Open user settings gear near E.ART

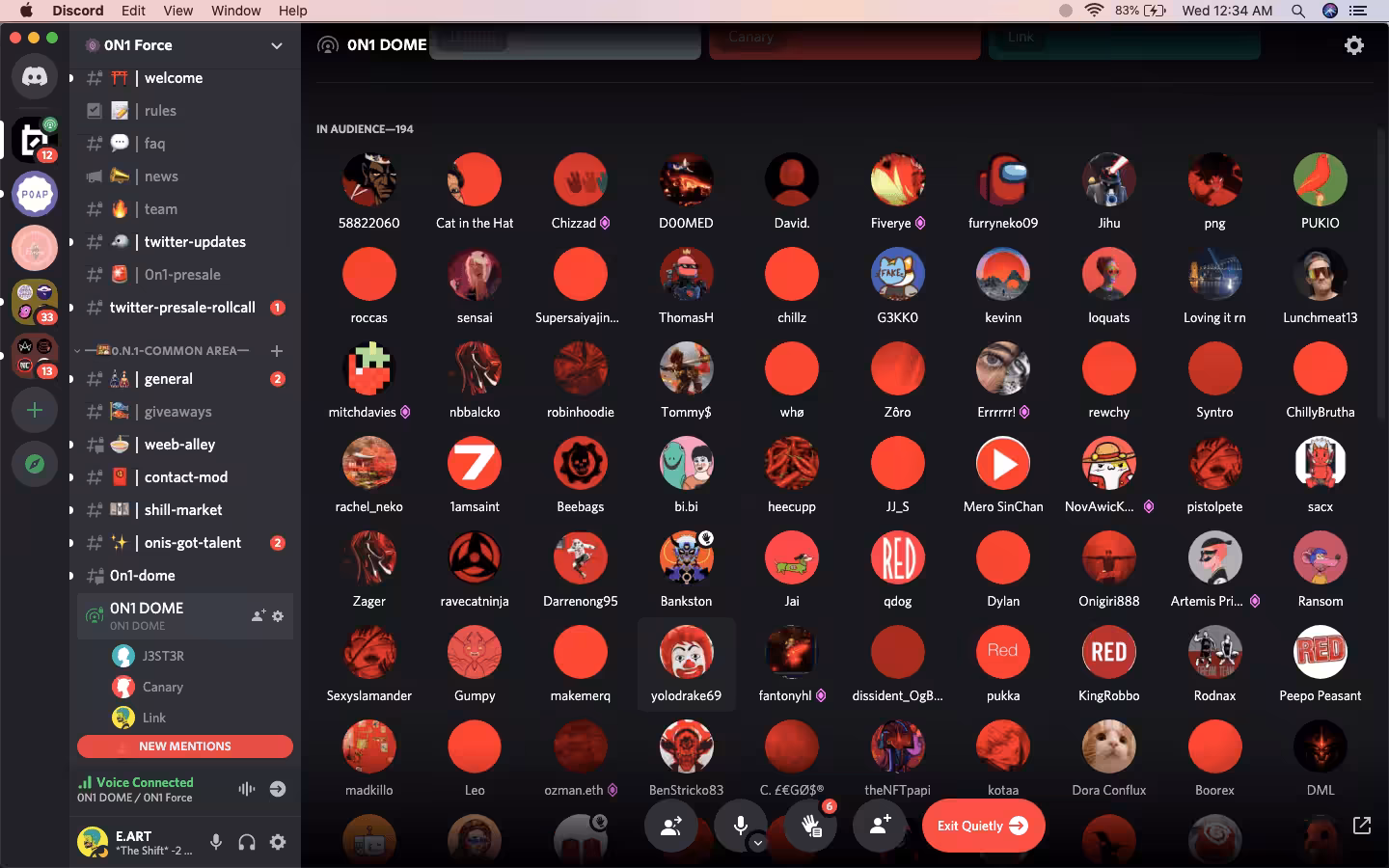[278, 842]
